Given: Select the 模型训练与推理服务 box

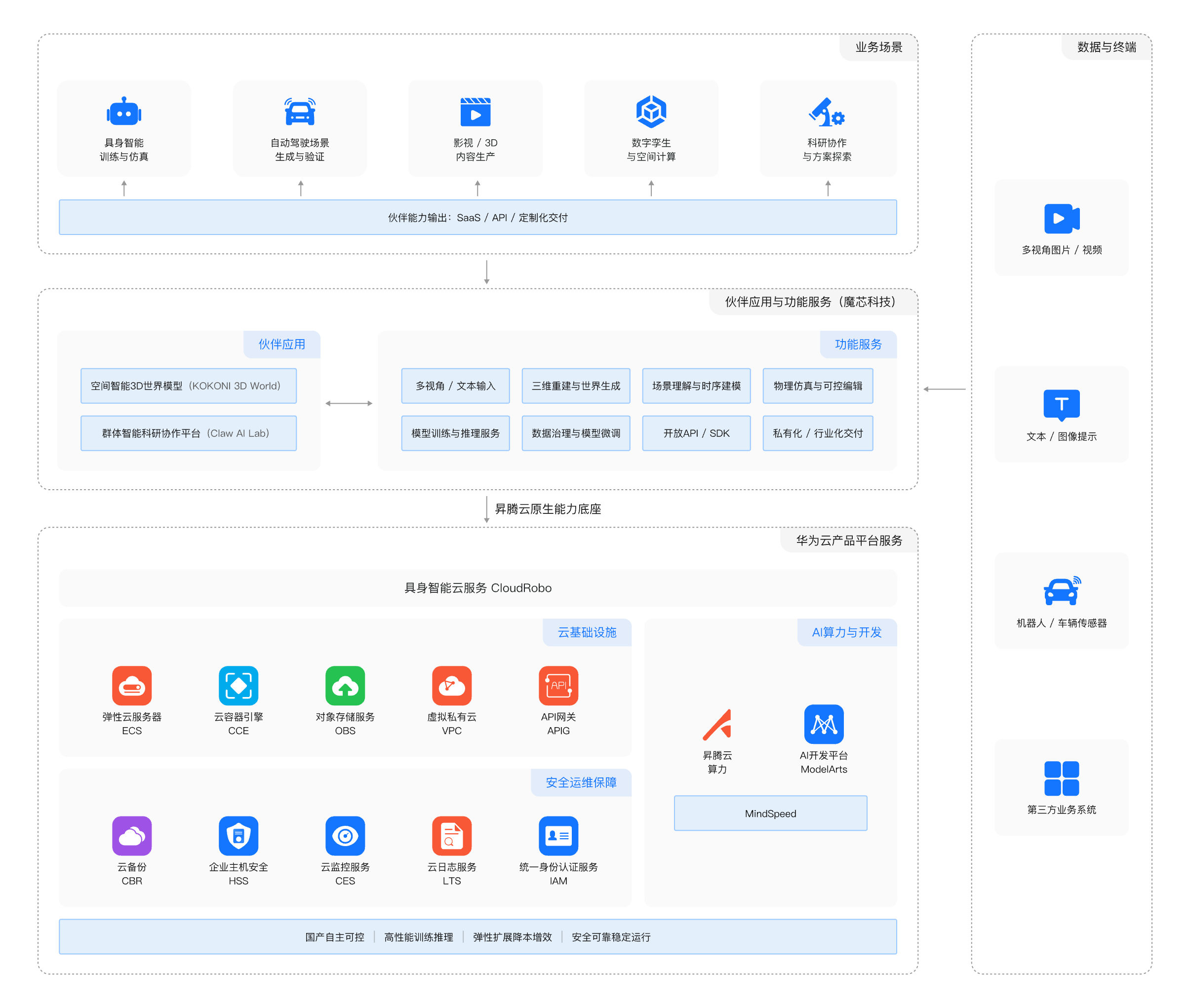Looking at the screenshot, I should point(455,433).
